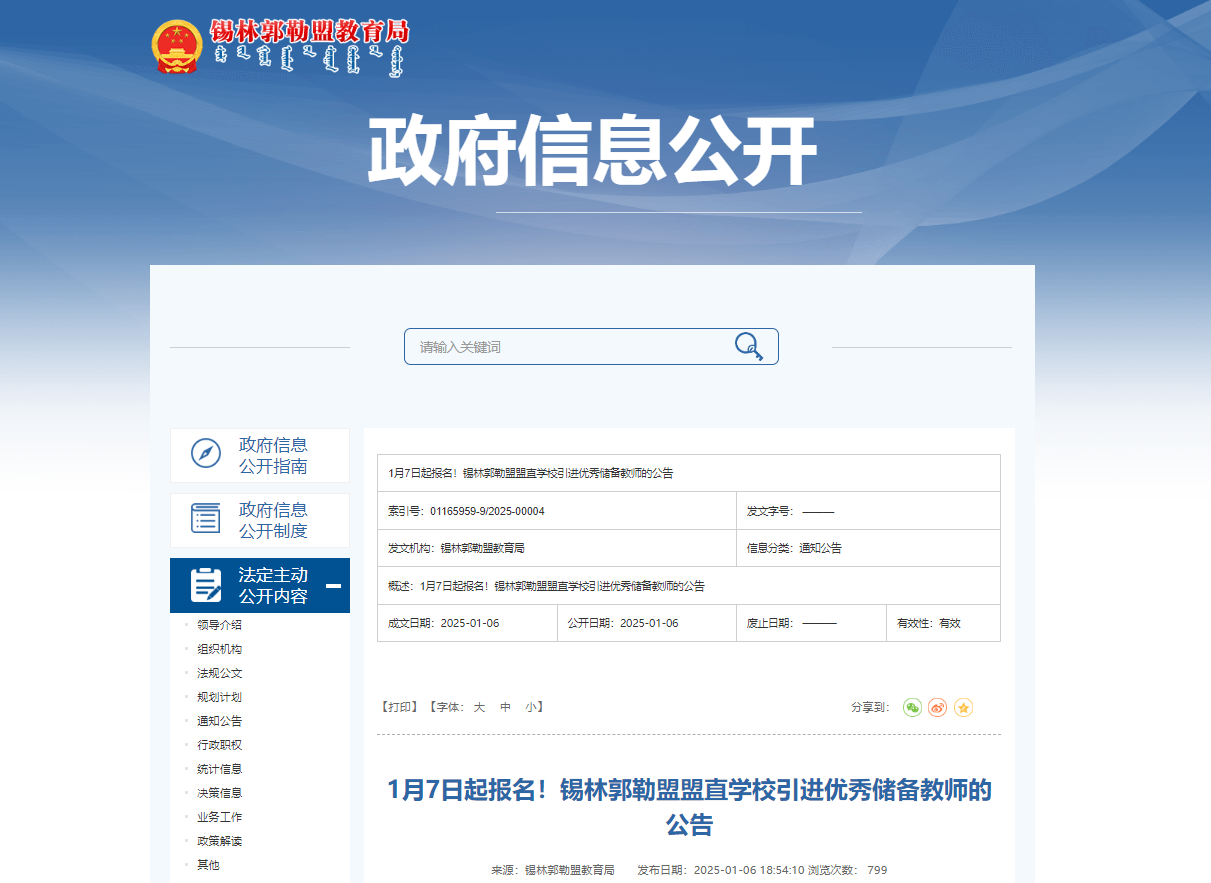Click the compass icon beside 政府信息公开指南
This screenshot has height=883, width=1211.
206,453
